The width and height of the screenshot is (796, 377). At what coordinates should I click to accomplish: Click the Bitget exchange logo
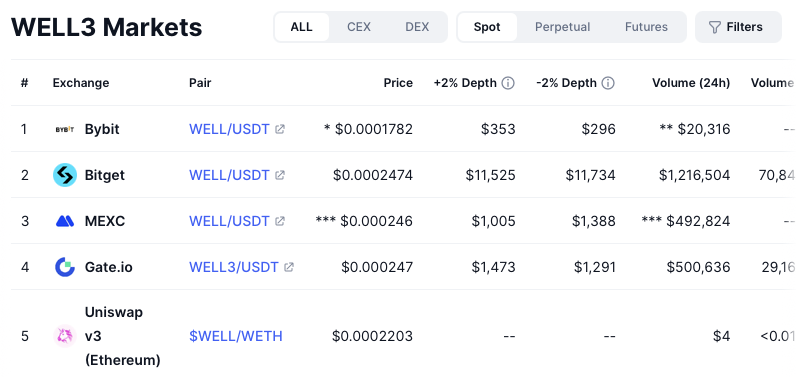(x=64, y=175)
